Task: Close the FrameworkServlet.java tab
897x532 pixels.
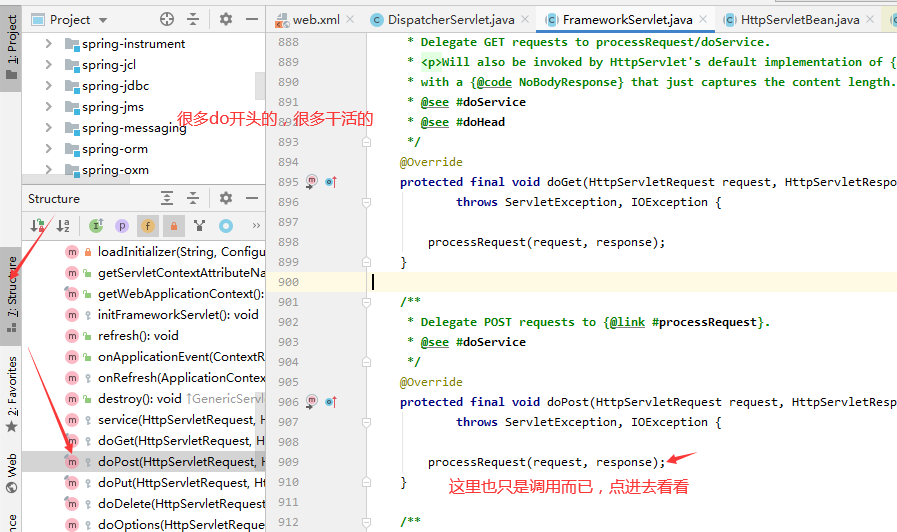Action: (703, 19)
